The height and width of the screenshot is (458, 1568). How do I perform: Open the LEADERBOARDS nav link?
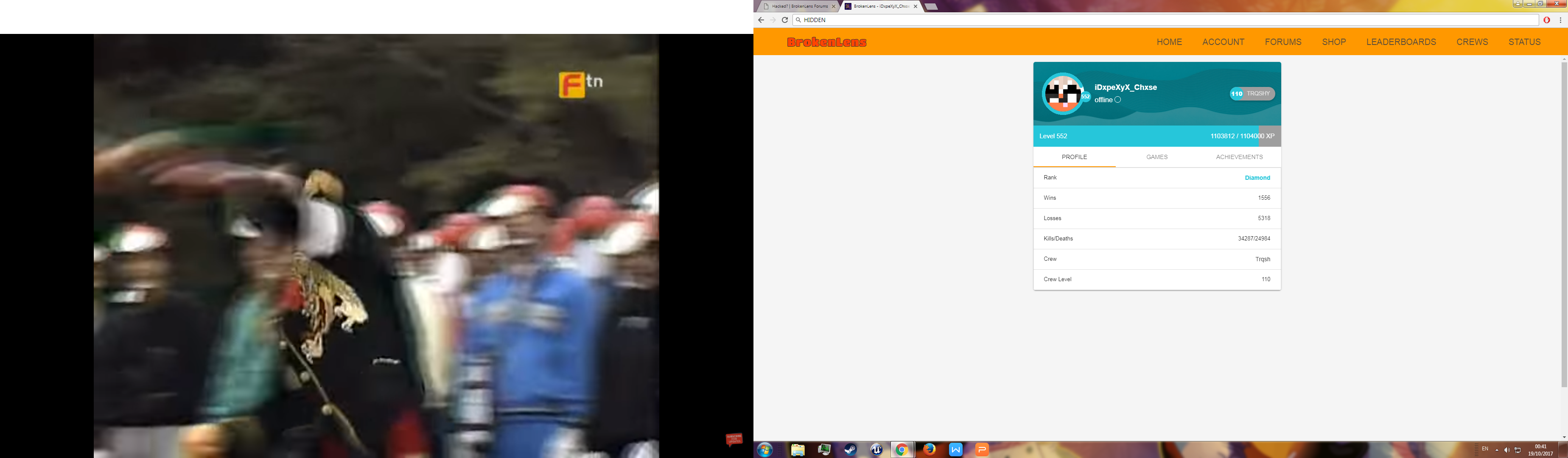pyautogui.click(x=1401, y=42)
